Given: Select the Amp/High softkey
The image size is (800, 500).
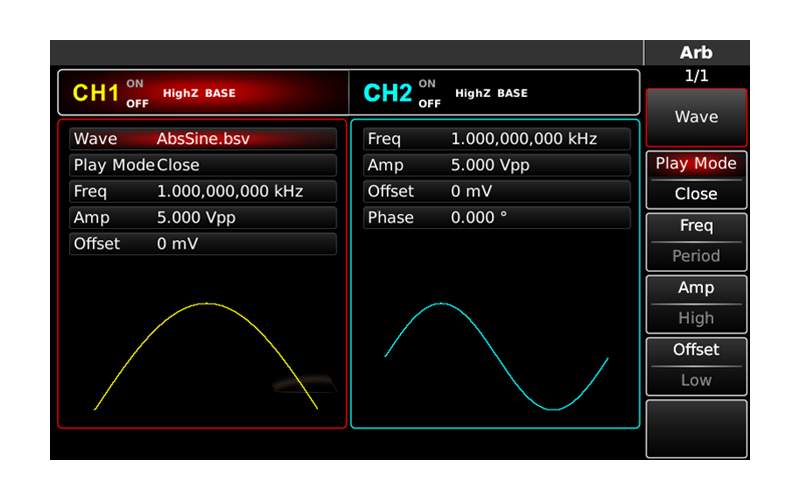Looking at the screenshot, I should 696,304.
